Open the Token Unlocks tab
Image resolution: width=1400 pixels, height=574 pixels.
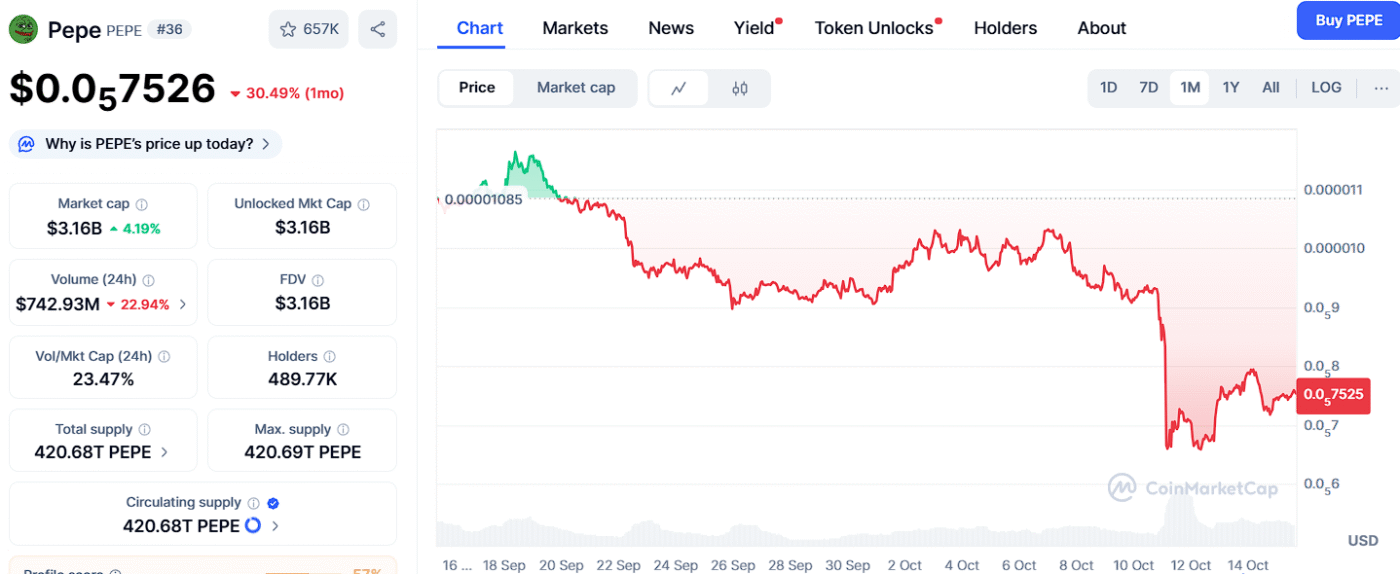tap(874, 28)
